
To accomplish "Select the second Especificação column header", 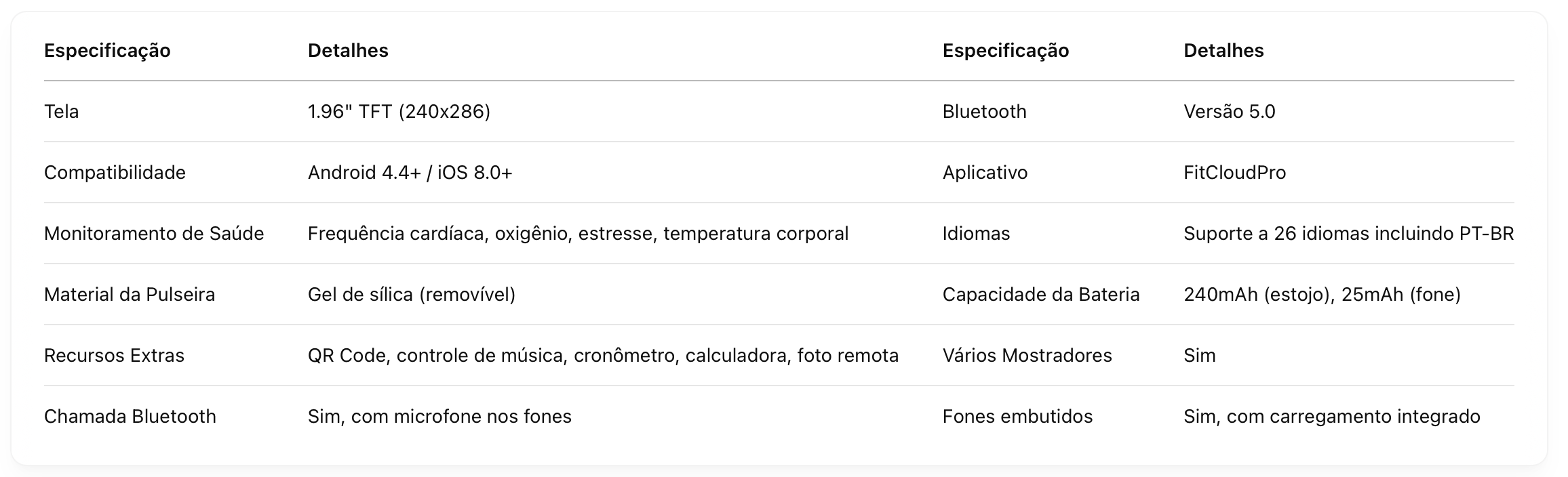I will pyautogui.click(x=1006, y=51).
